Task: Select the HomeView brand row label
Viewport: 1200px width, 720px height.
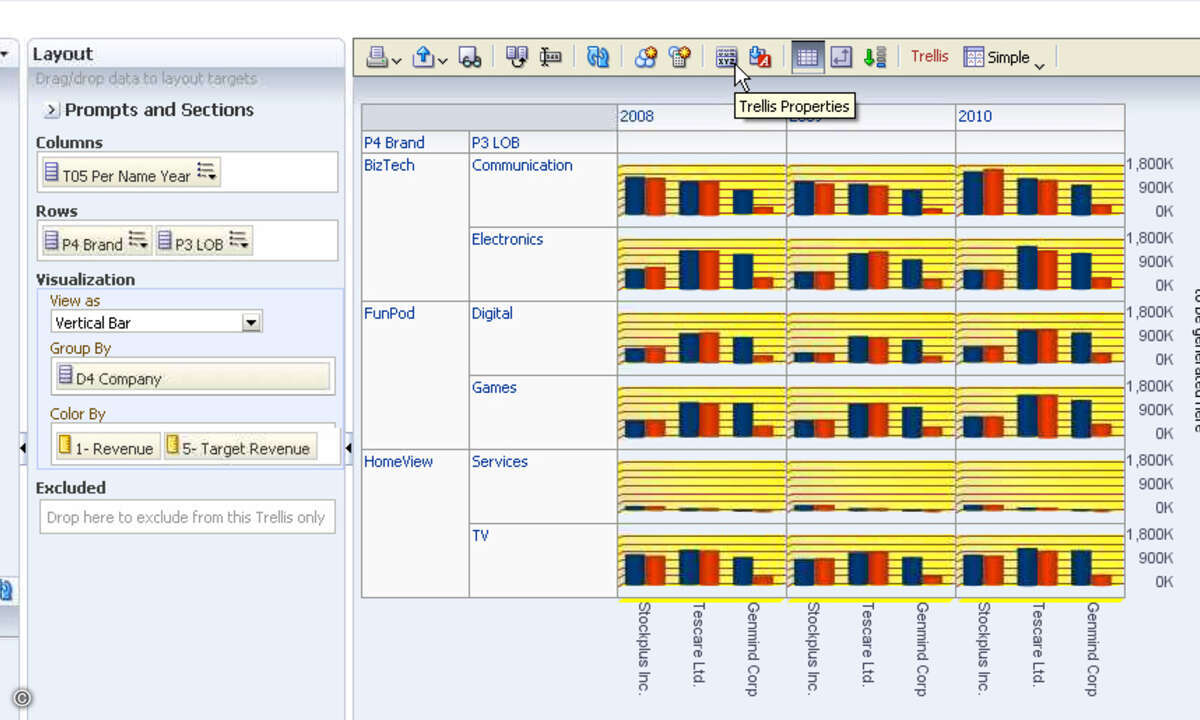Action: [398, 461]
